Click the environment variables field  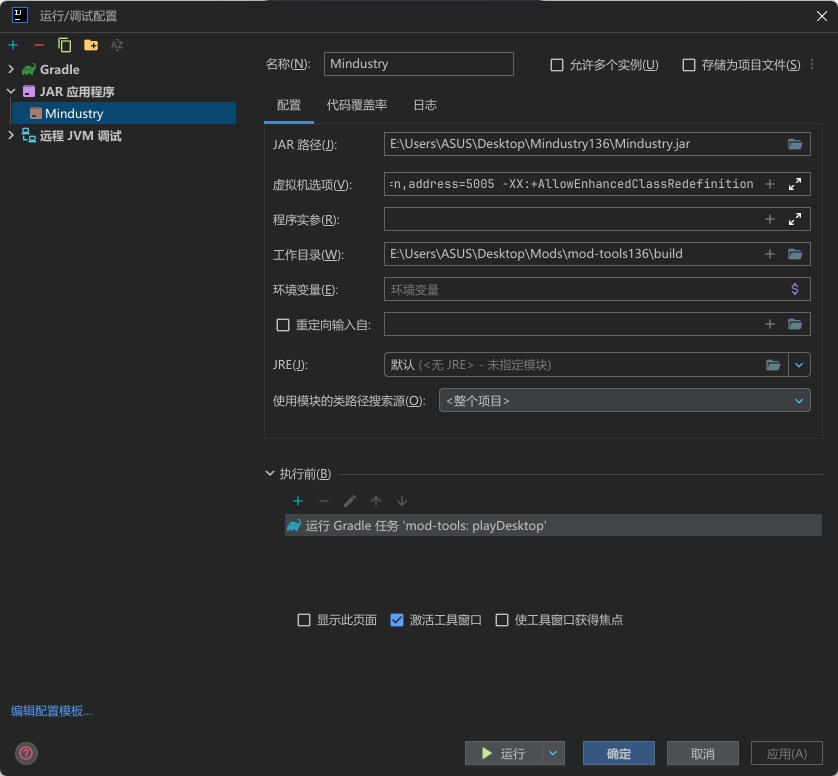(597, 289)
